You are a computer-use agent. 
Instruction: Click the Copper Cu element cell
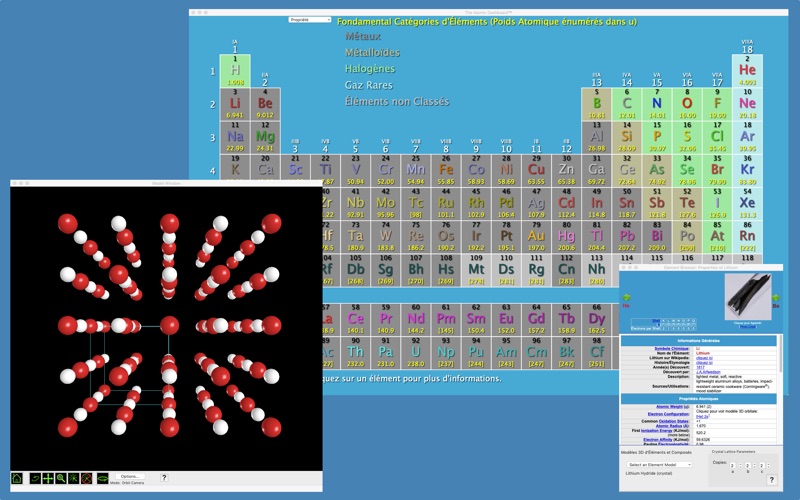[x=536, y=170]
